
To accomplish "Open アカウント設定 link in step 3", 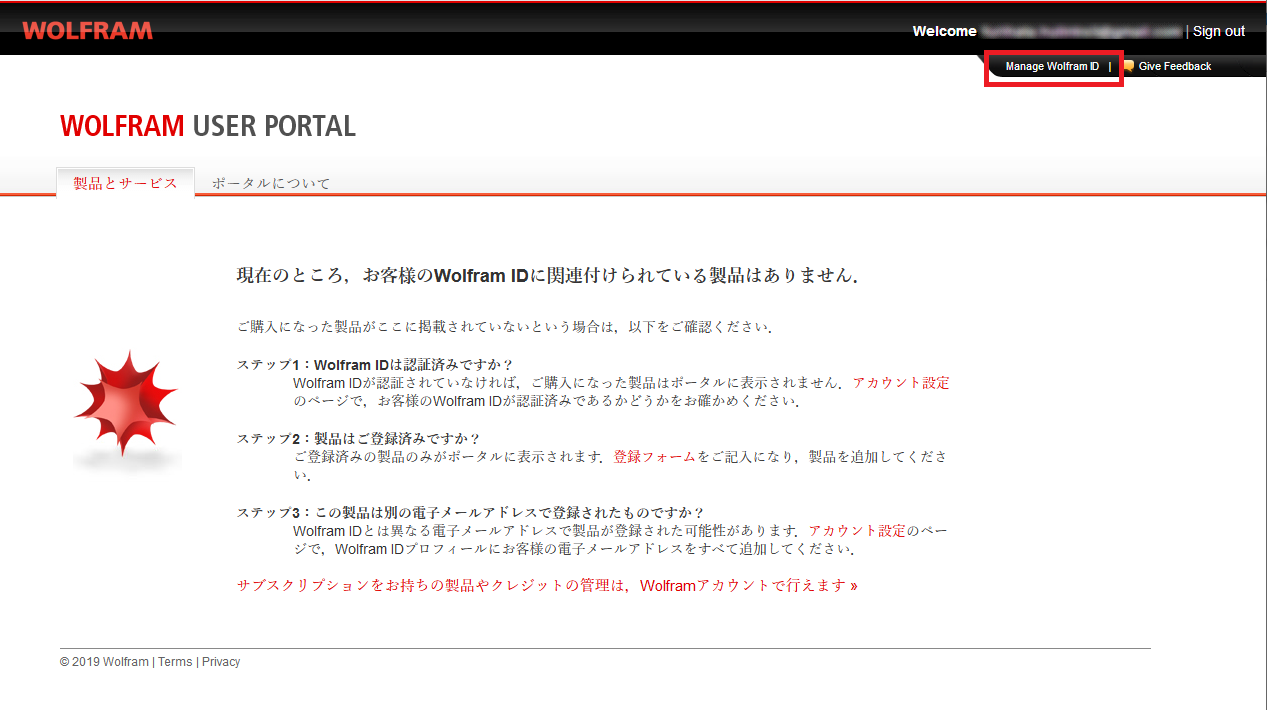I will [856, 530].
